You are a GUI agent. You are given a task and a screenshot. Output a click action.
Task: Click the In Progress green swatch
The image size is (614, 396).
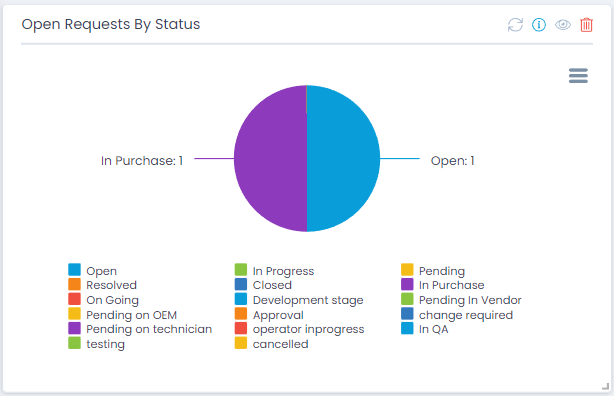click(241, 270)
